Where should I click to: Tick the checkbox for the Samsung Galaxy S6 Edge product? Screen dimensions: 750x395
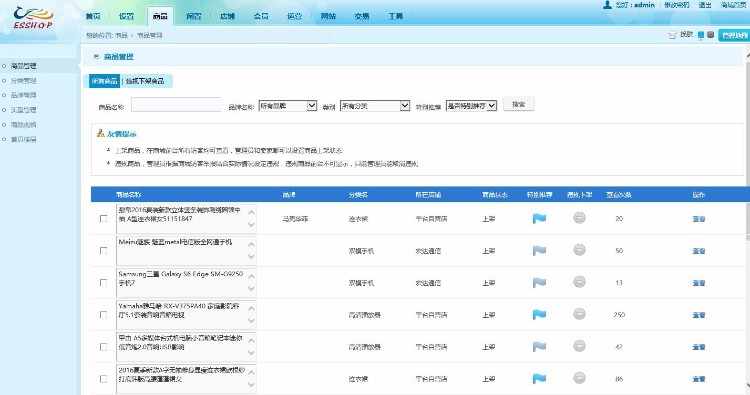click(x=103, y=283)
